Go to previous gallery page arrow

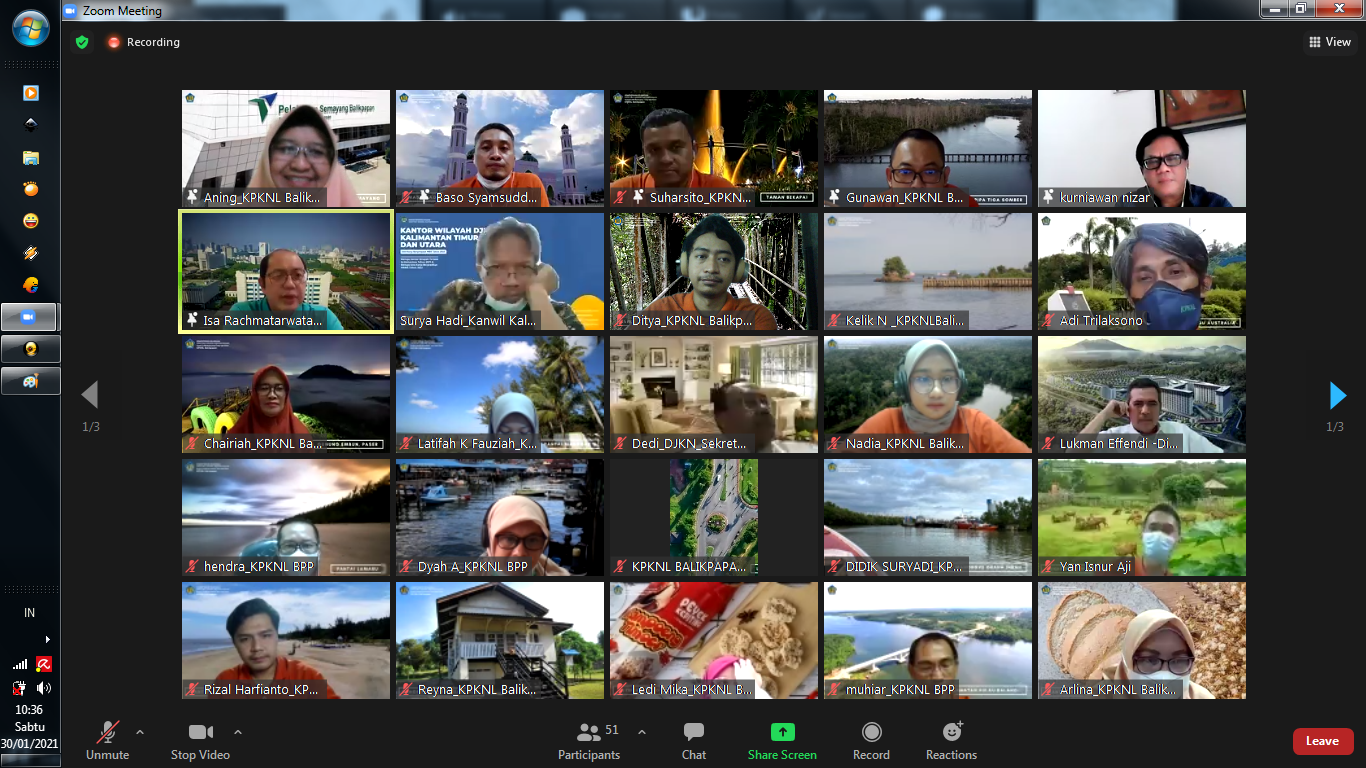[90, 395]
